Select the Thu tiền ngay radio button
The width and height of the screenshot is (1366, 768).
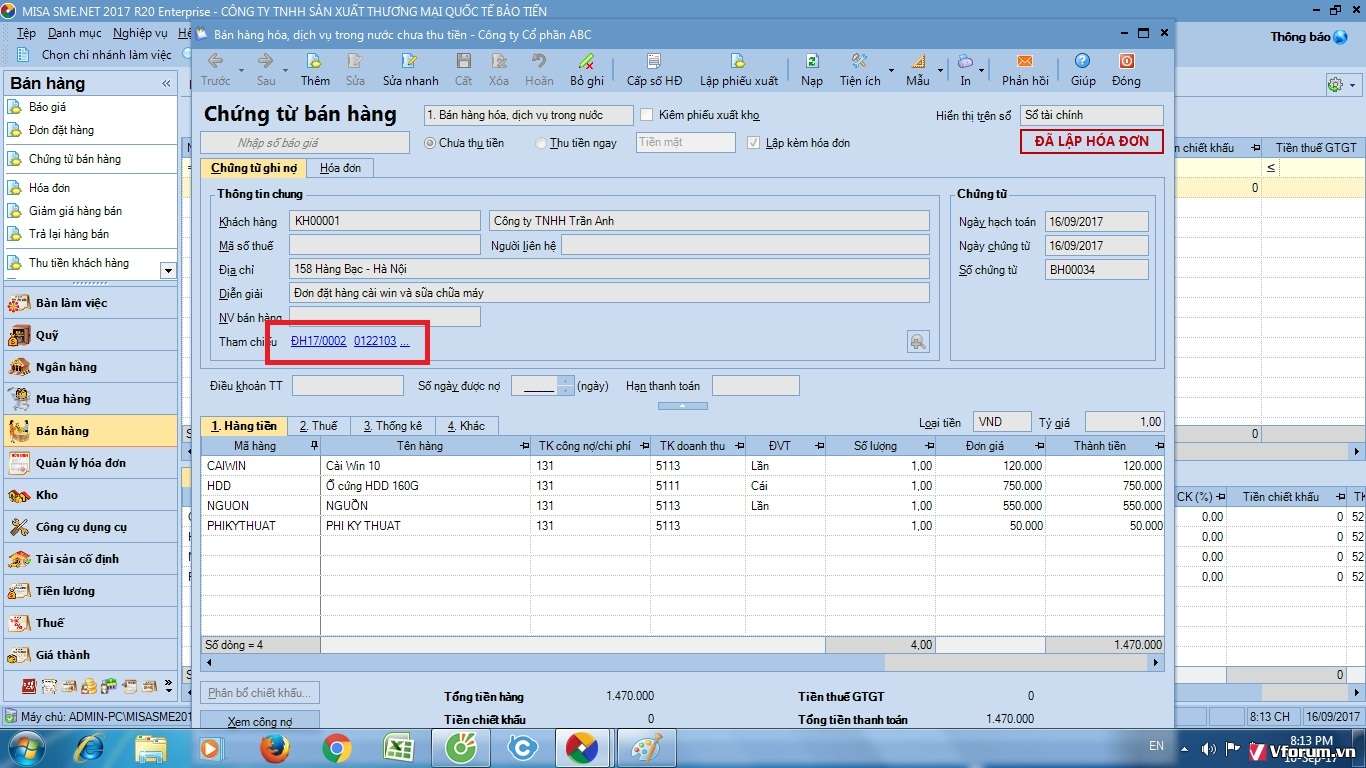[541, 143]
